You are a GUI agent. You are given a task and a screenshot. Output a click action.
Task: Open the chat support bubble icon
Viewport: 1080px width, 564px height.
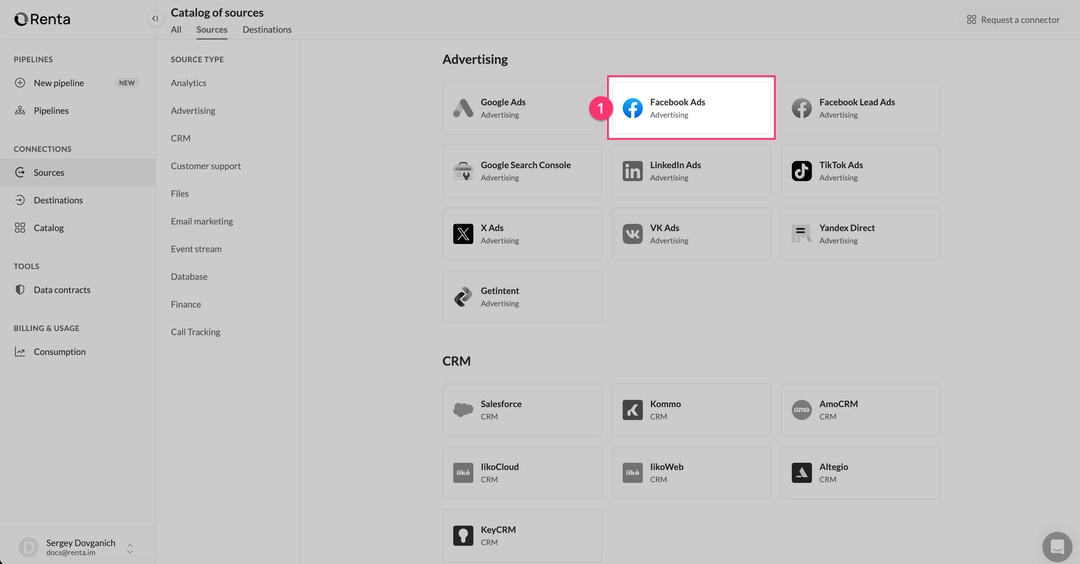pyautogui.click(x=1056, y=547)
